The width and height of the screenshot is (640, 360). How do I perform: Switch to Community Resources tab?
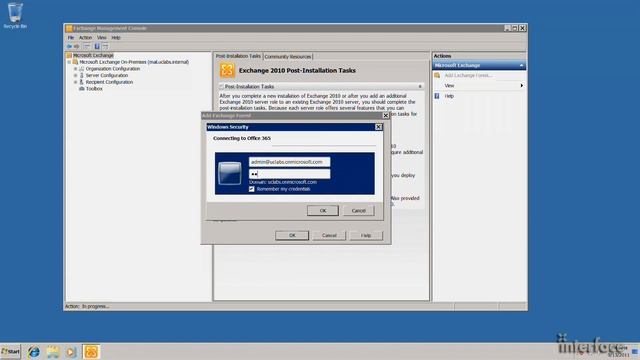pyautogui.click(x=288, y=56)
